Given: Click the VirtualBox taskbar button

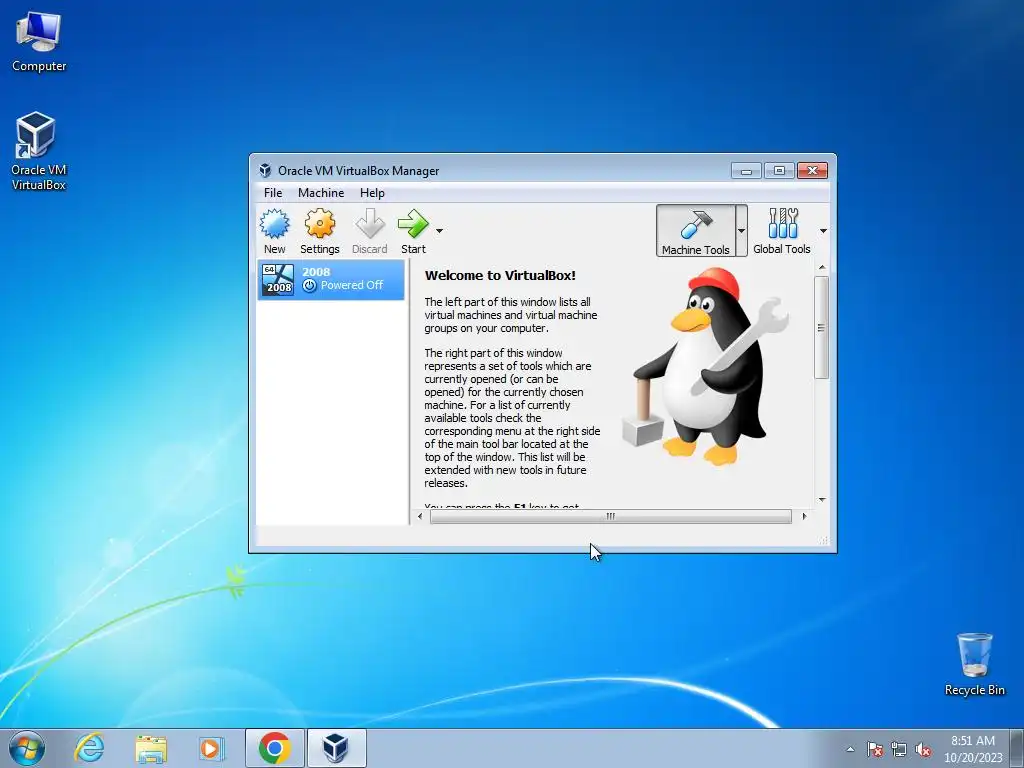Looking at the screenshot, I should (336, 748).
